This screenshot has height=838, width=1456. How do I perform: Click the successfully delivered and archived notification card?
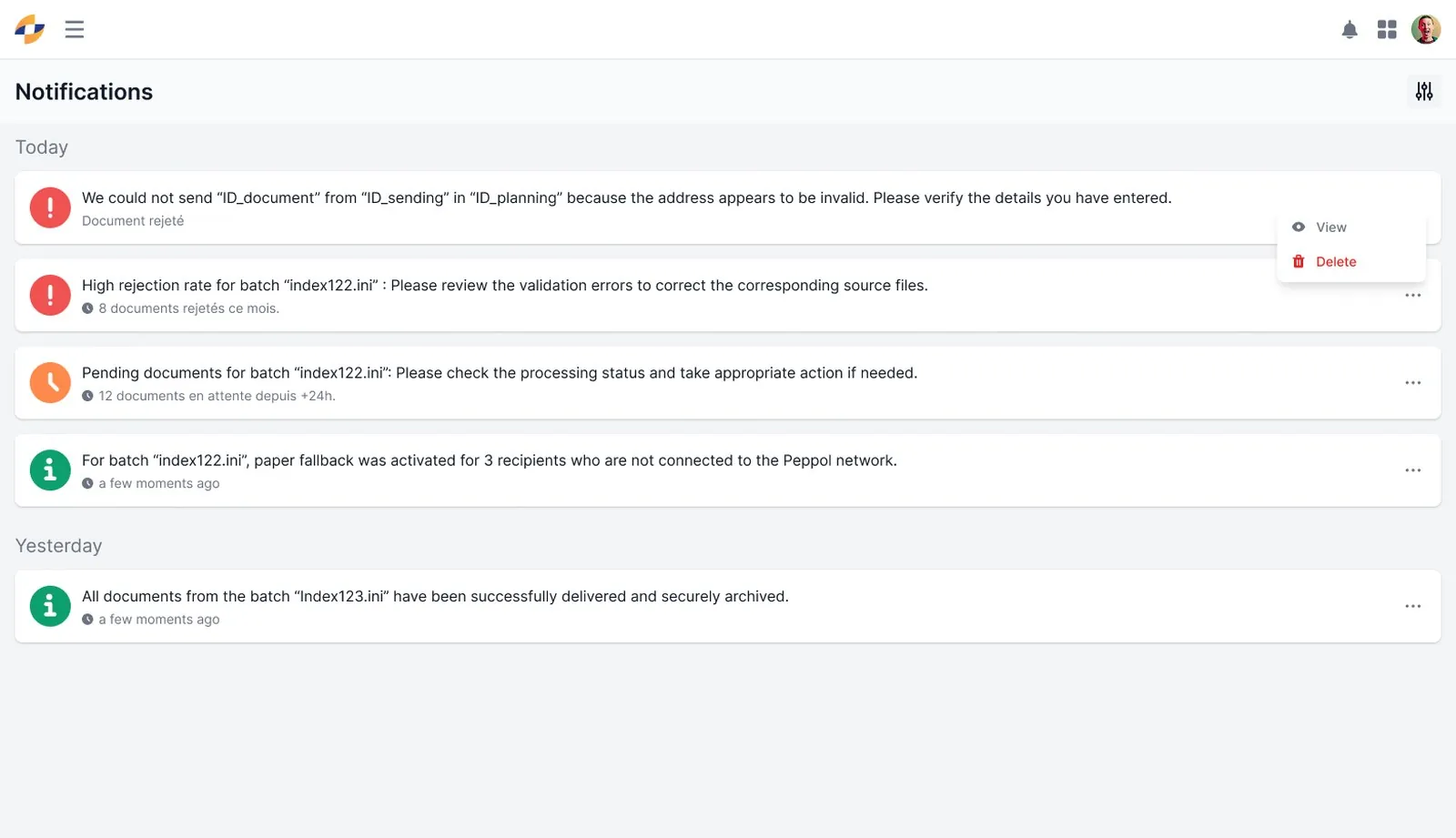(727, 606)
